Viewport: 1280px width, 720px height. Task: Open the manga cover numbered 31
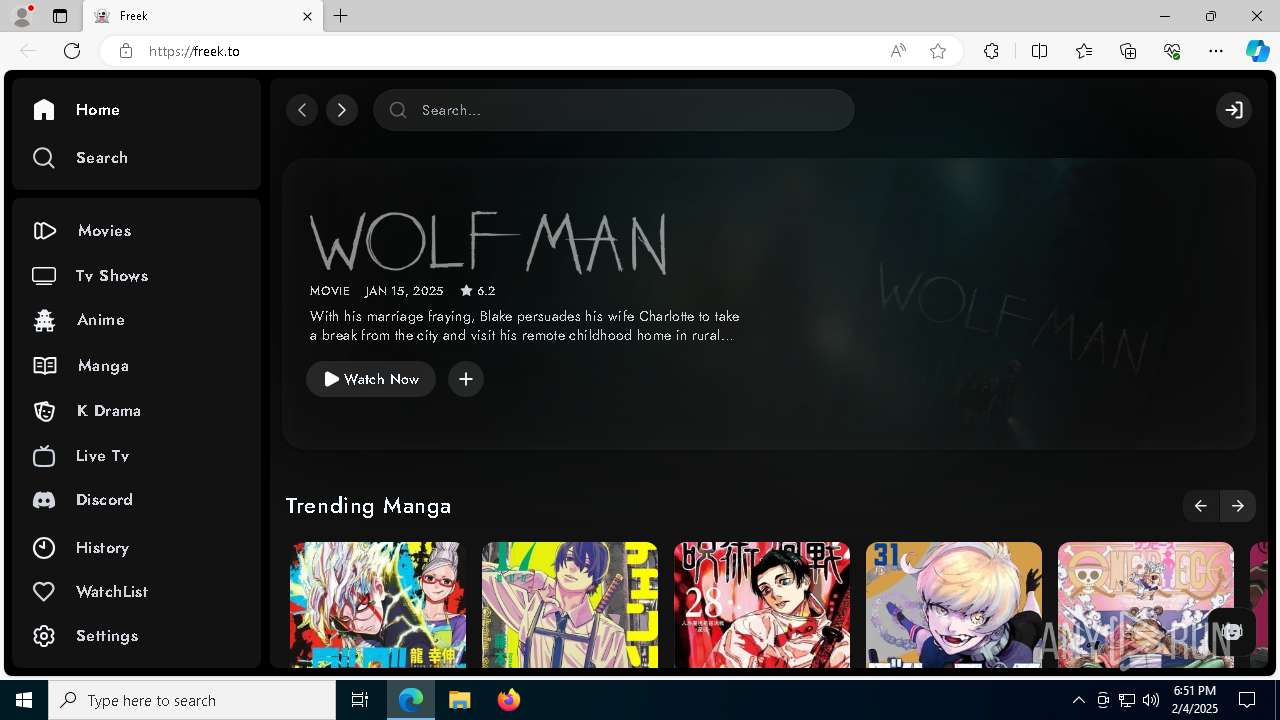(x=954, y=605)
